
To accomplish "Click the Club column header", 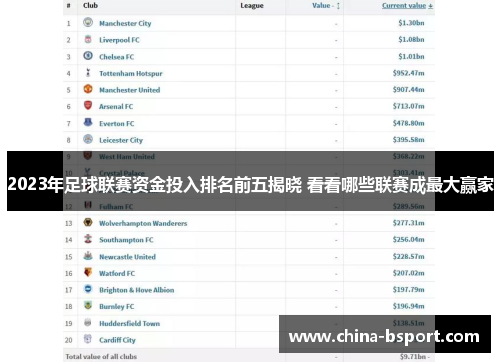I will [x=90, y=5].
